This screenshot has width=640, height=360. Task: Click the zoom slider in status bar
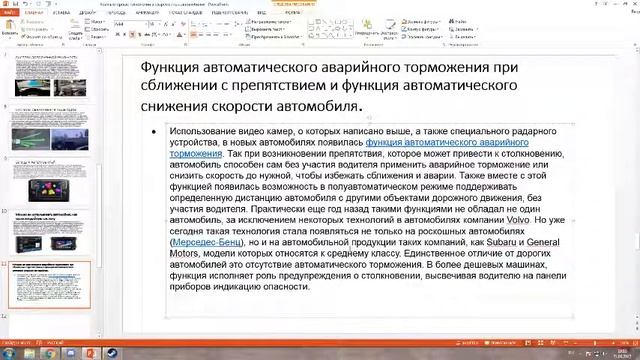coord(595,343)
